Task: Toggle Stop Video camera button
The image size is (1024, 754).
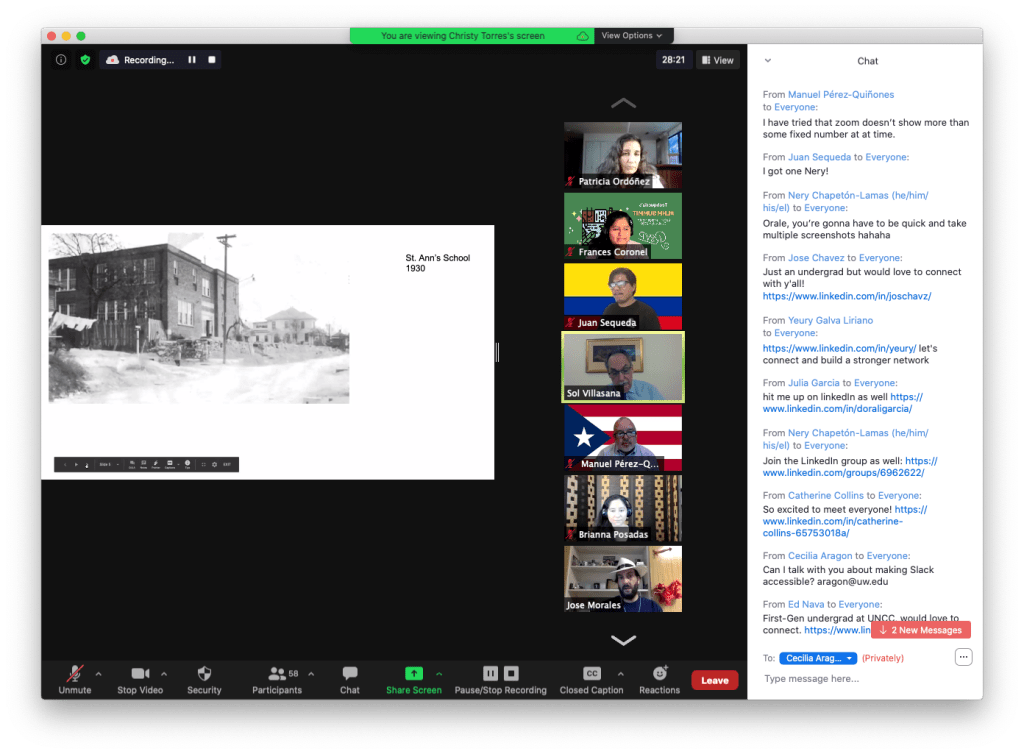Action: click(140, 674)
